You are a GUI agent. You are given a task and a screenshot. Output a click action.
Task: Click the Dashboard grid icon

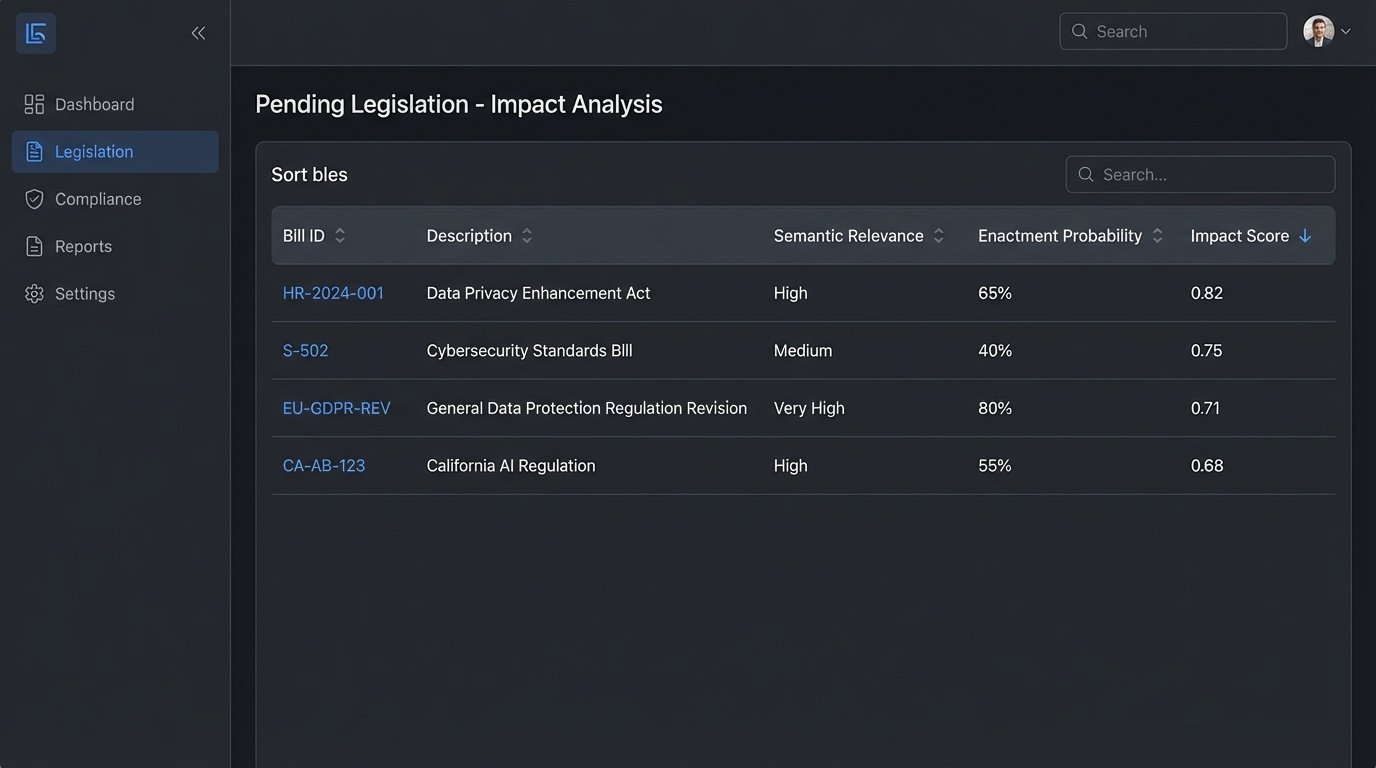34,104
